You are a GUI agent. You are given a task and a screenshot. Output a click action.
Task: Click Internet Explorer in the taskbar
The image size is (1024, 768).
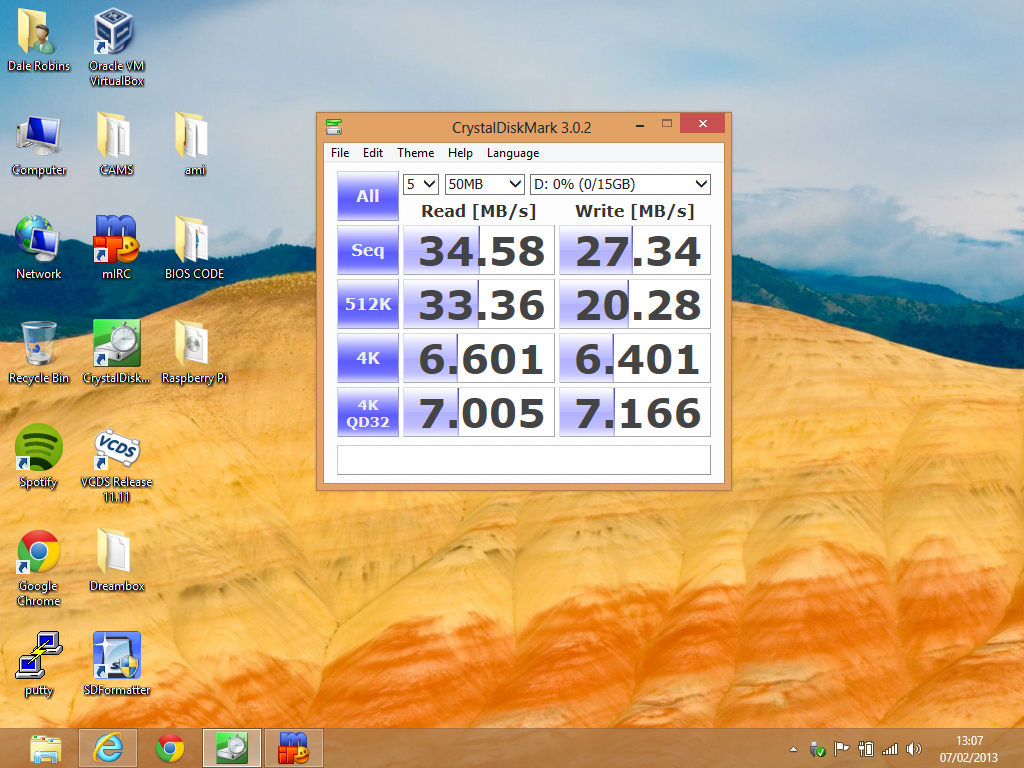click(108, 747)
